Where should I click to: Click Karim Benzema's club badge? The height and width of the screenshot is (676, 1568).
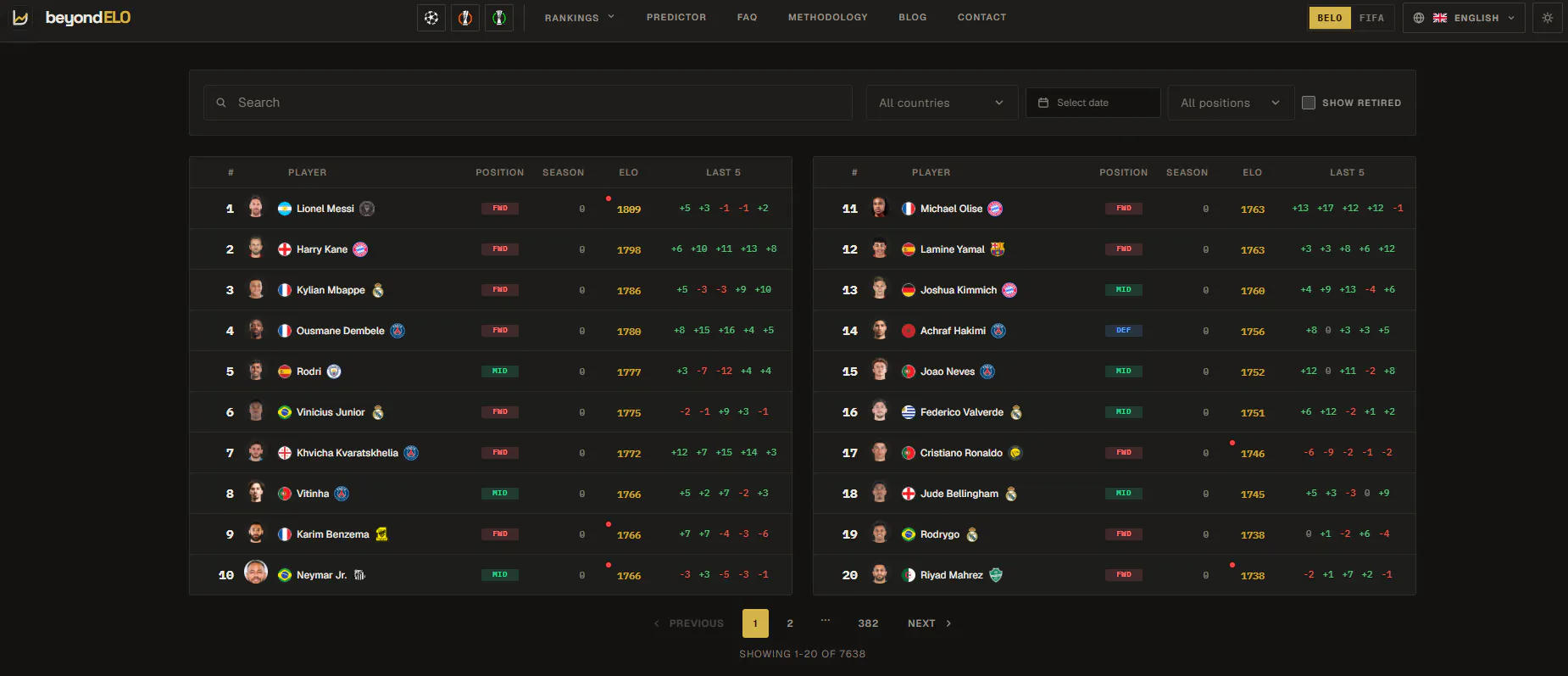[381, 534]
